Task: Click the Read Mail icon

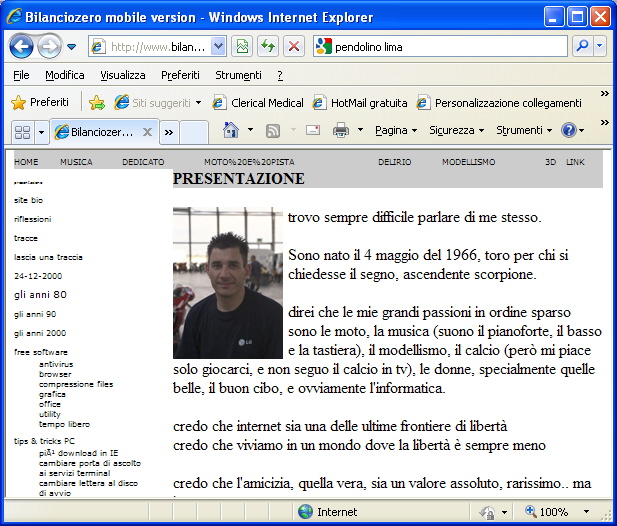Action: coord(313,130)
